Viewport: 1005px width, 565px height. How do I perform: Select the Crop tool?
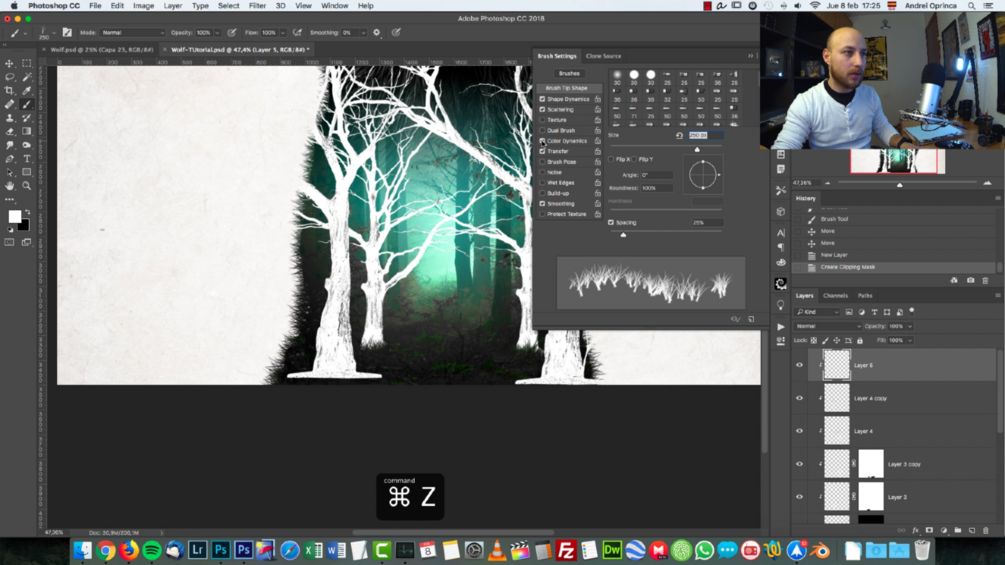[x=10, y=90]
